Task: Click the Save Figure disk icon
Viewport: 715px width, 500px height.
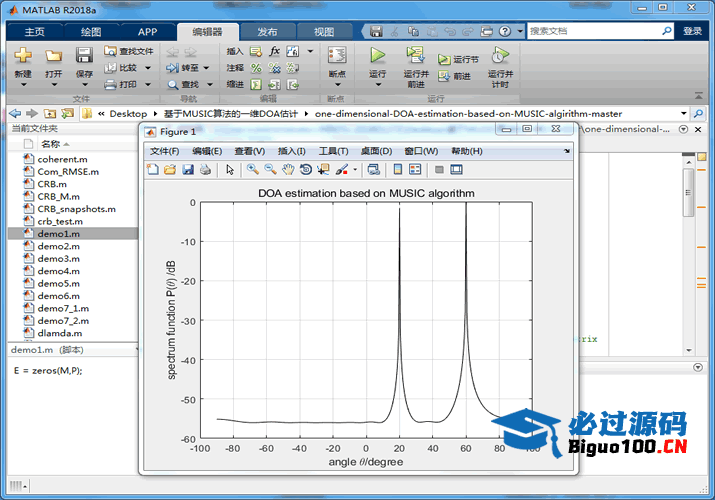Action: click(x=187, y=169)
